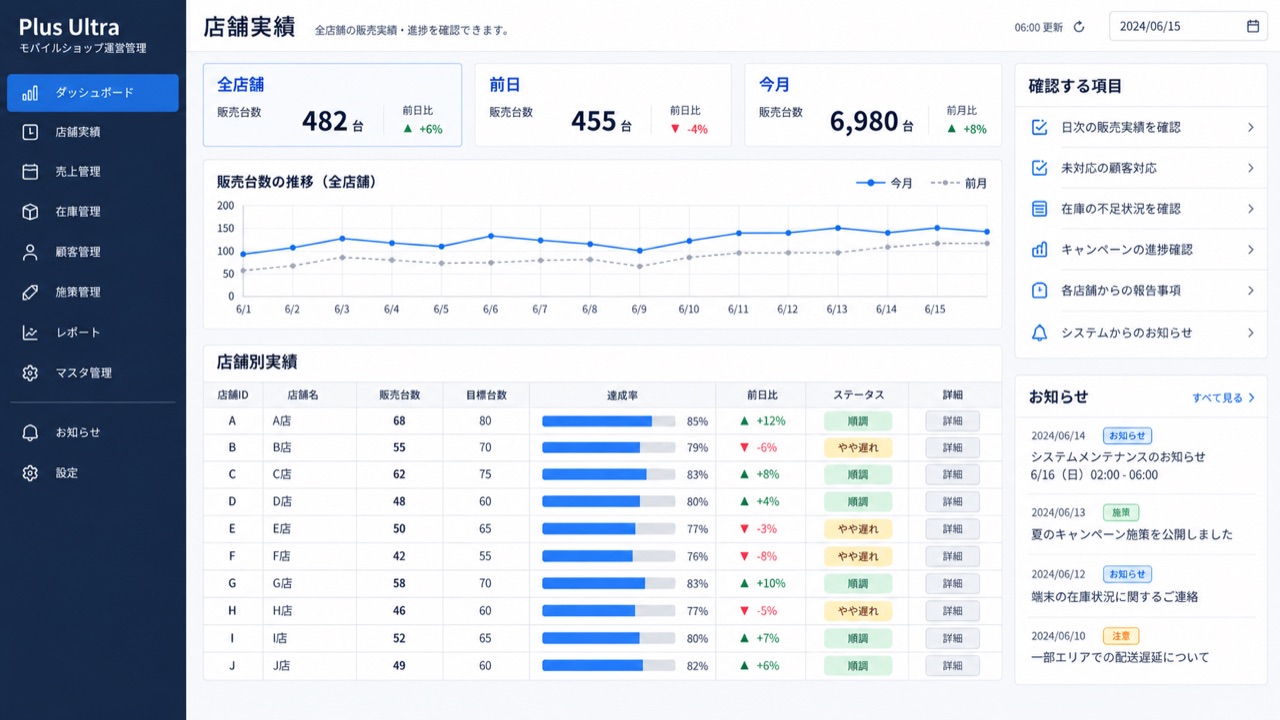Click the 売上管理 calendar icon

30,172
